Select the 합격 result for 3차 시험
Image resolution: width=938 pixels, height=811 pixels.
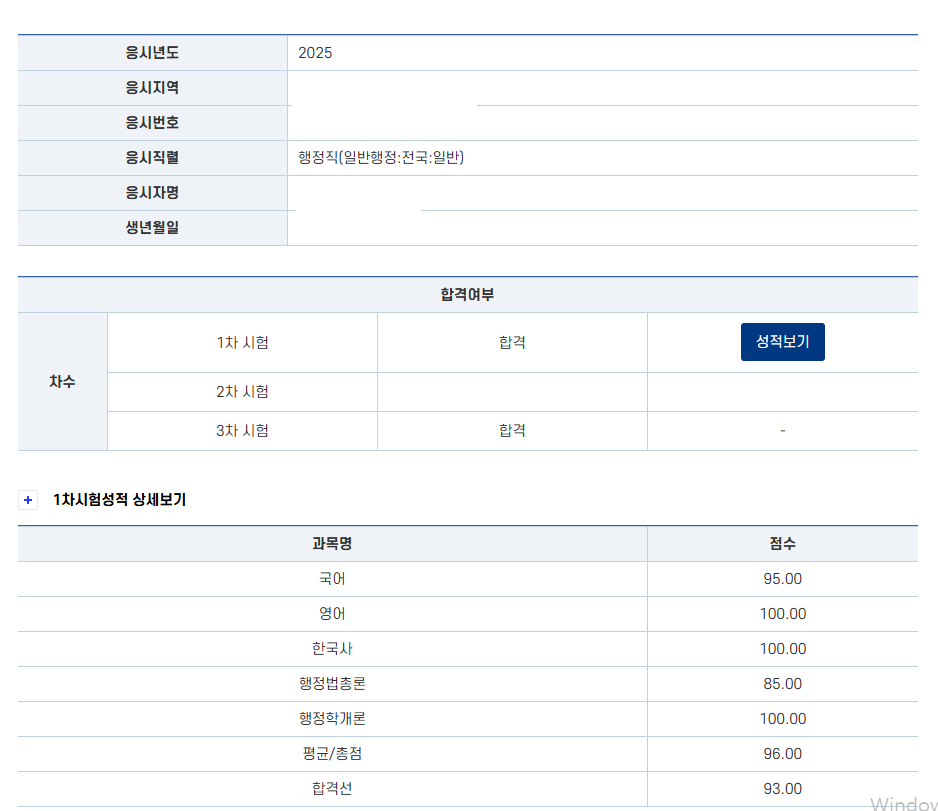[512, 431]
